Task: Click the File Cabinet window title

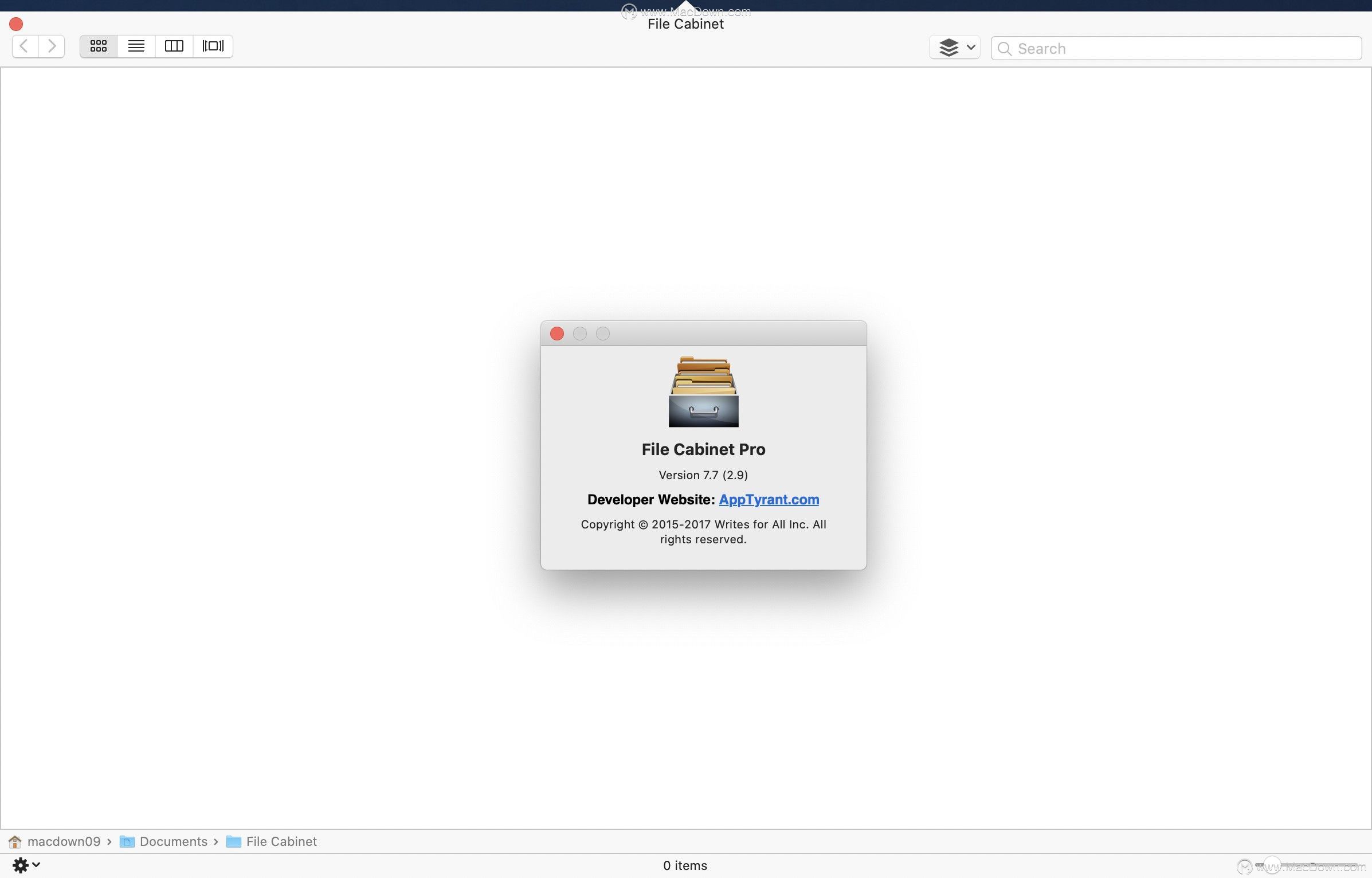Action: point(685,24)
